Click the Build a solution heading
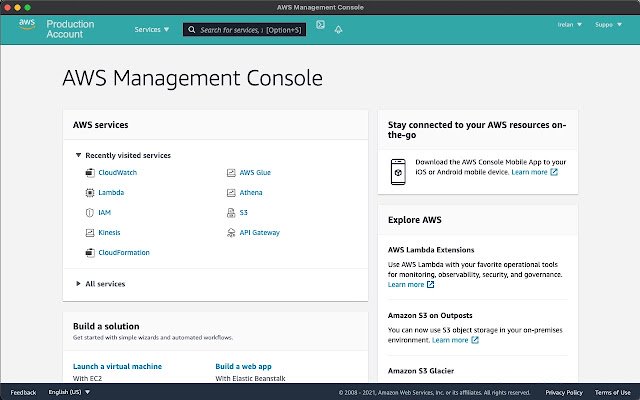The height and width of the screenshot is (400, 640). click(106, 326)
